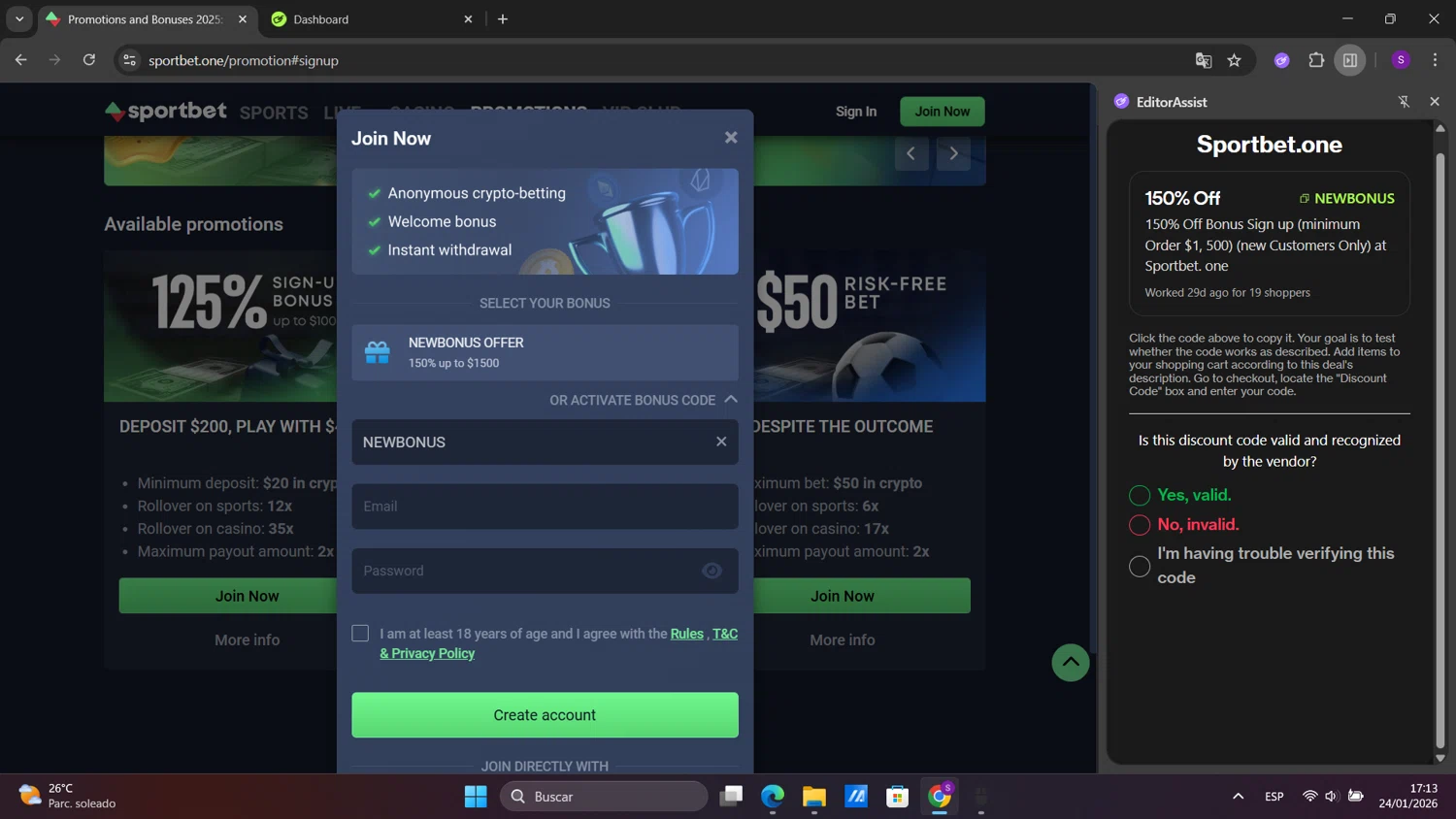Open Microsoft Store from the taskbar
The width and height of the screenshot is (1456, 819).
coord(898,797)
